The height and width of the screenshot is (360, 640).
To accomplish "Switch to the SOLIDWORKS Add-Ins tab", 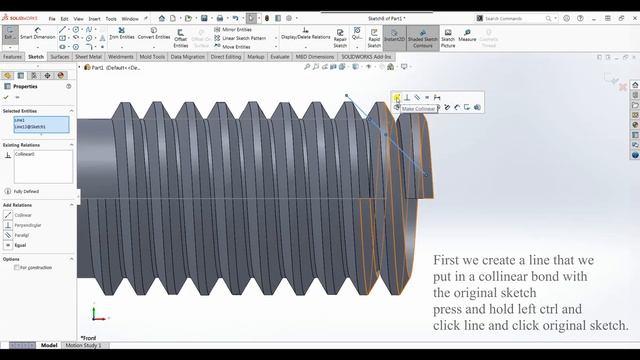I will click(x=366, y=57).
